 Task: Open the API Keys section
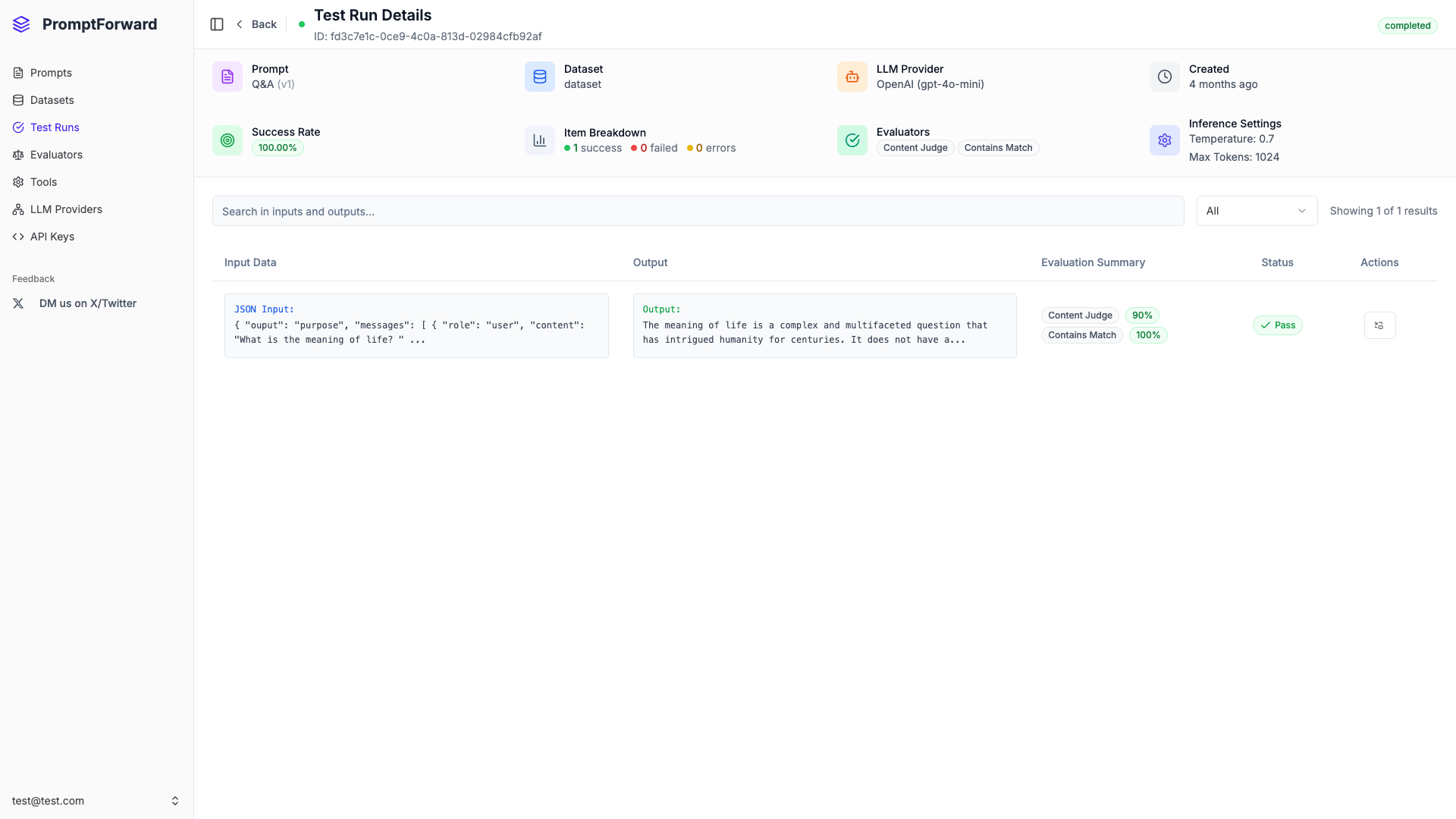[52, 237]
